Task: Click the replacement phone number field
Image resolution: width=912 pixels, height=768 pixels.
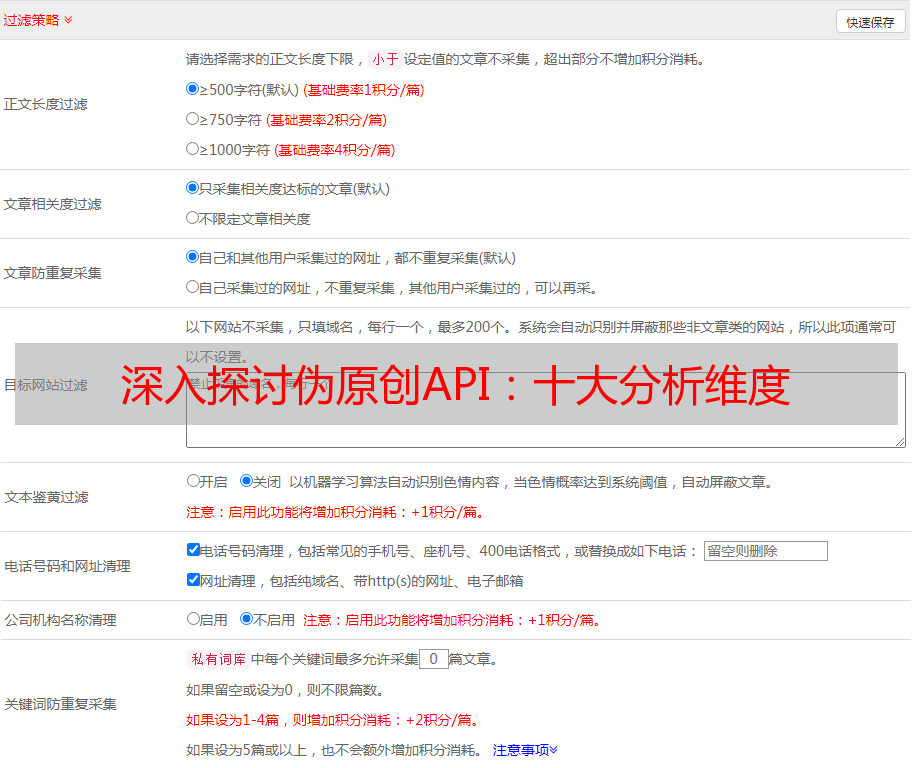Action: click(x=765, y=551)
